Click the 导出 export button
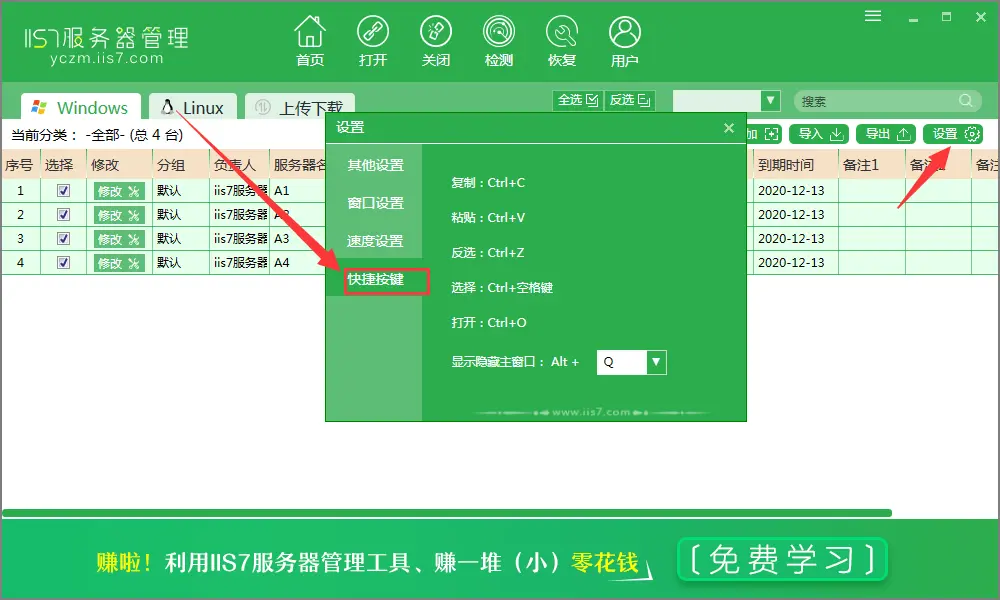1000x600 pixels. [x=886, y=134]
